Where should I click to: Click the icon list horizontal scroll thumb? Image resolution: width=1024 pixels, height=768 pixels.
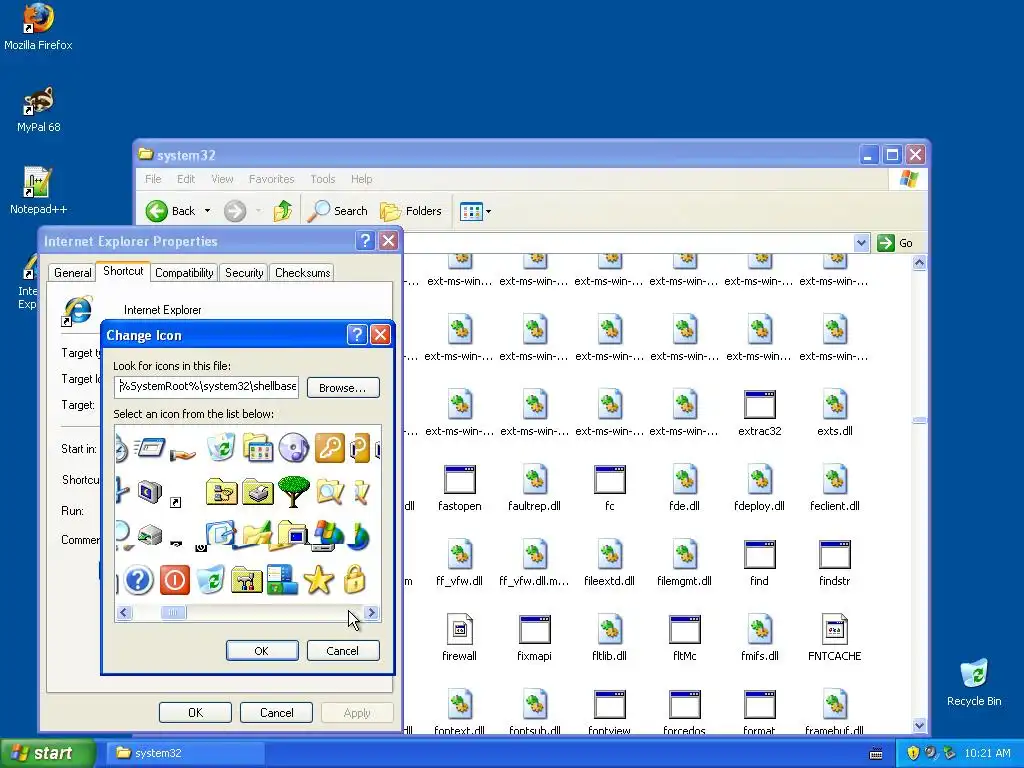173,613
